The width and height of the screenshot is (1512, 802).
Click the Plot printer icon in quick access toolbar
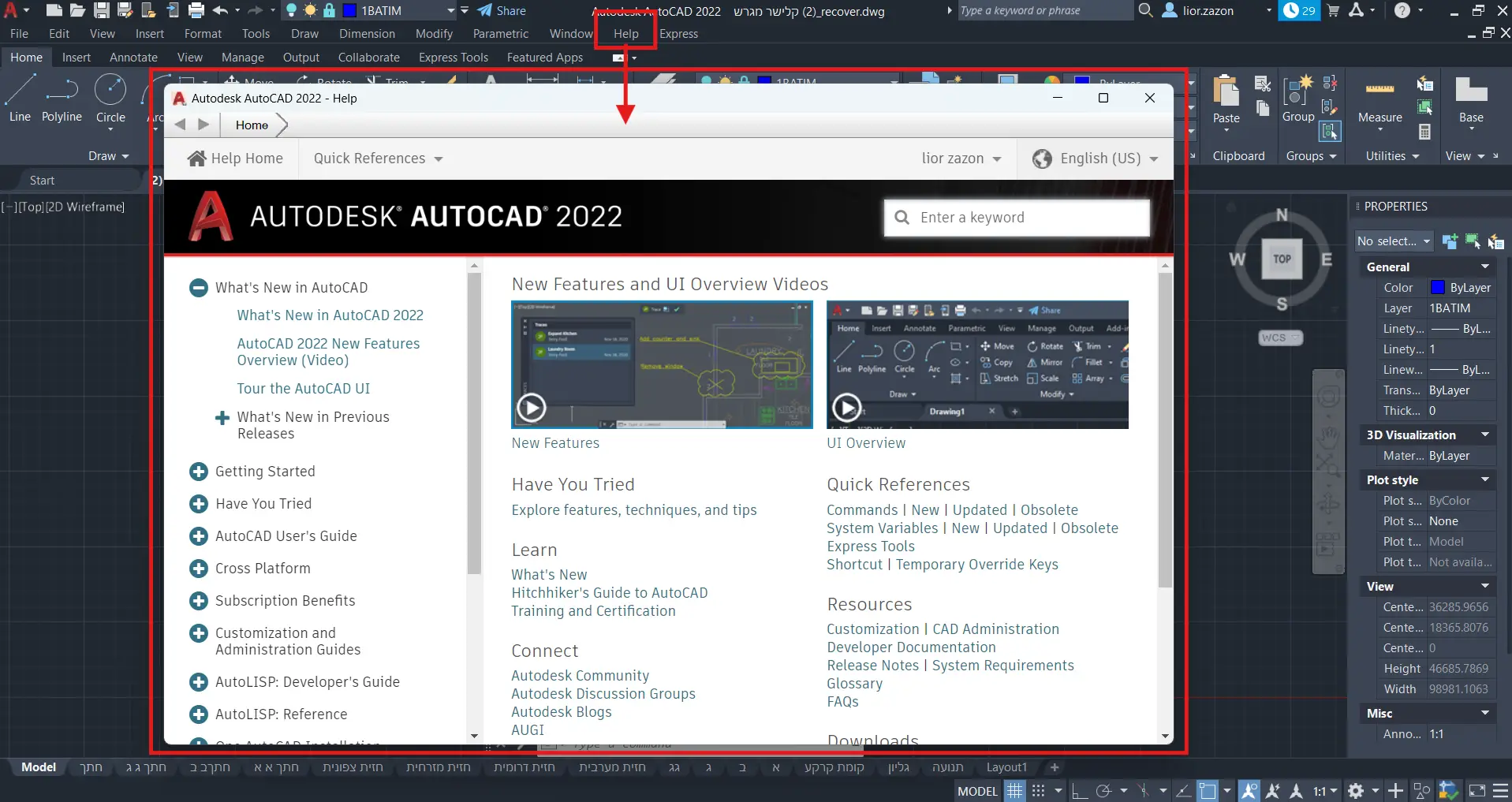tap(196, 10)
